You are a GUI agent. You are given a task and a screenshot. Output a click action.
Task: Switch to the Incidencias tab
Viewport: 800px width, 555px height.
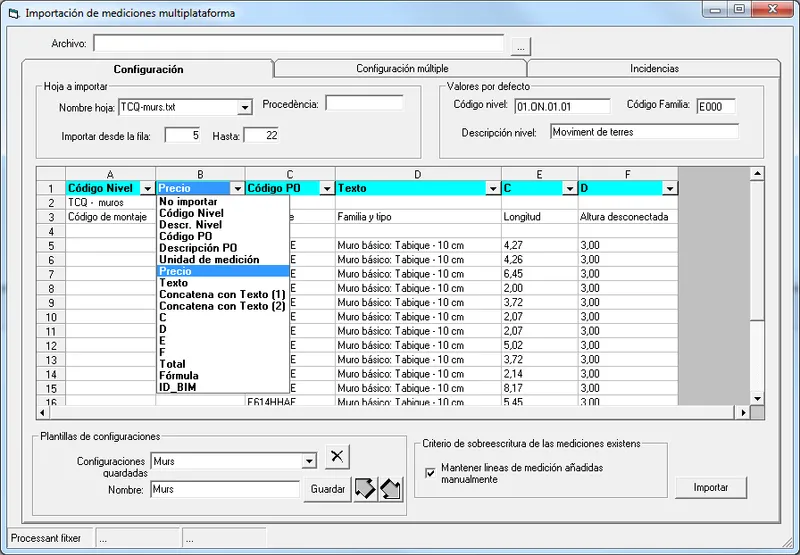click(654, 68)
